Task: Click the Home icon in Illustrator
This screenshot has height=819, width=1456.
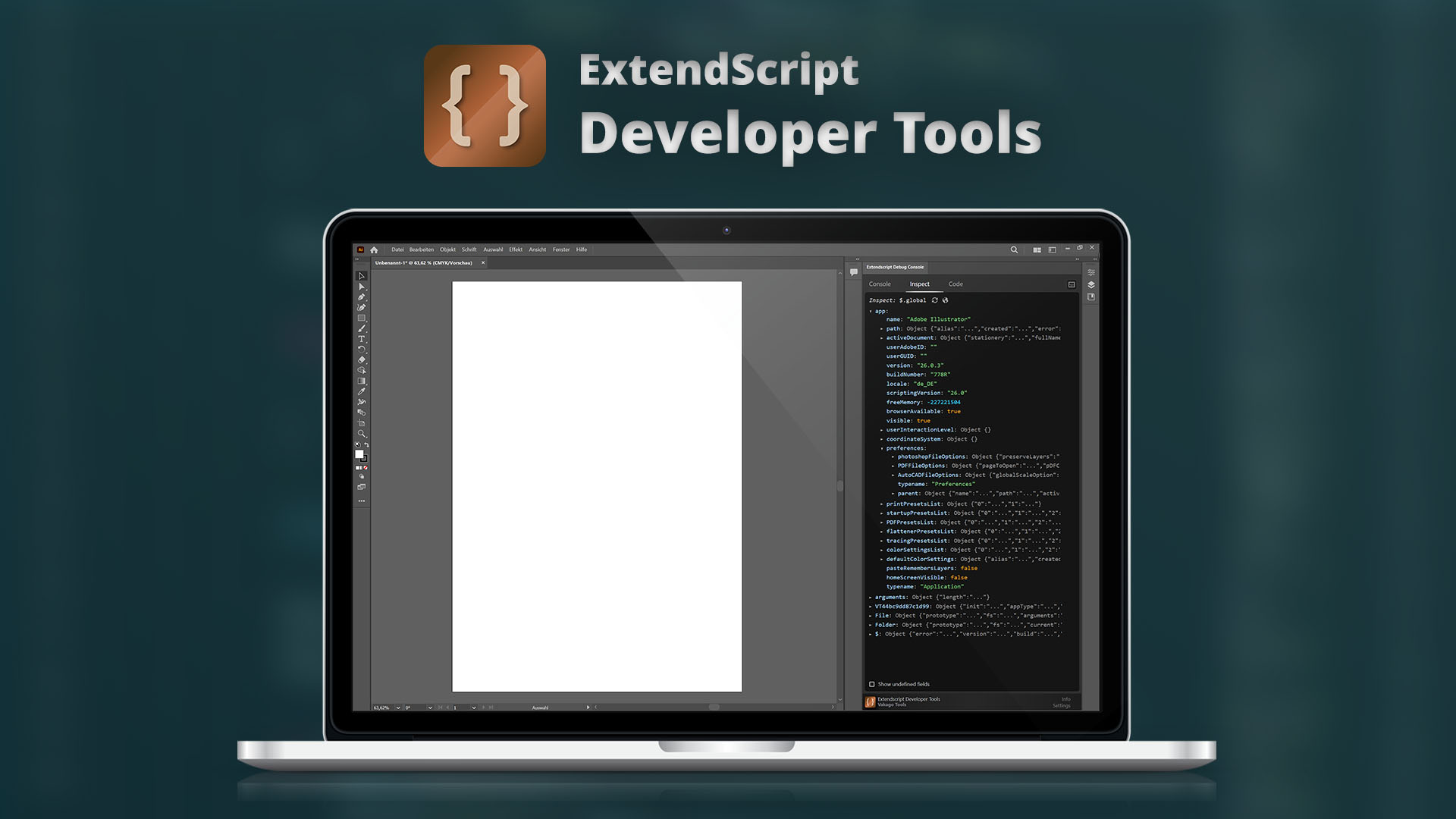Action: 374,249
